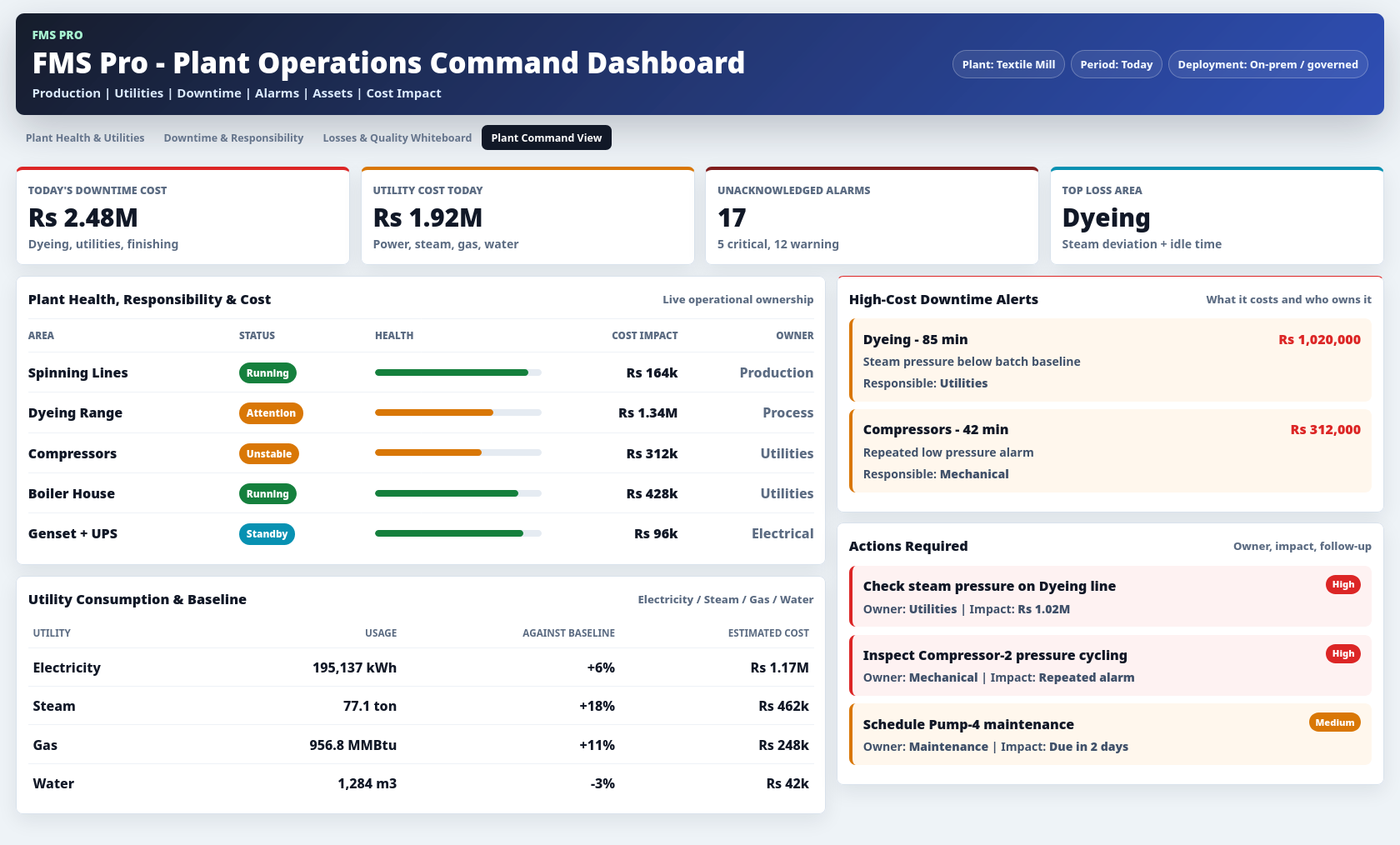Viewport: 1400px width, 845px height.
Task: Click the Period: Today pill
Action: point(1116,64)
